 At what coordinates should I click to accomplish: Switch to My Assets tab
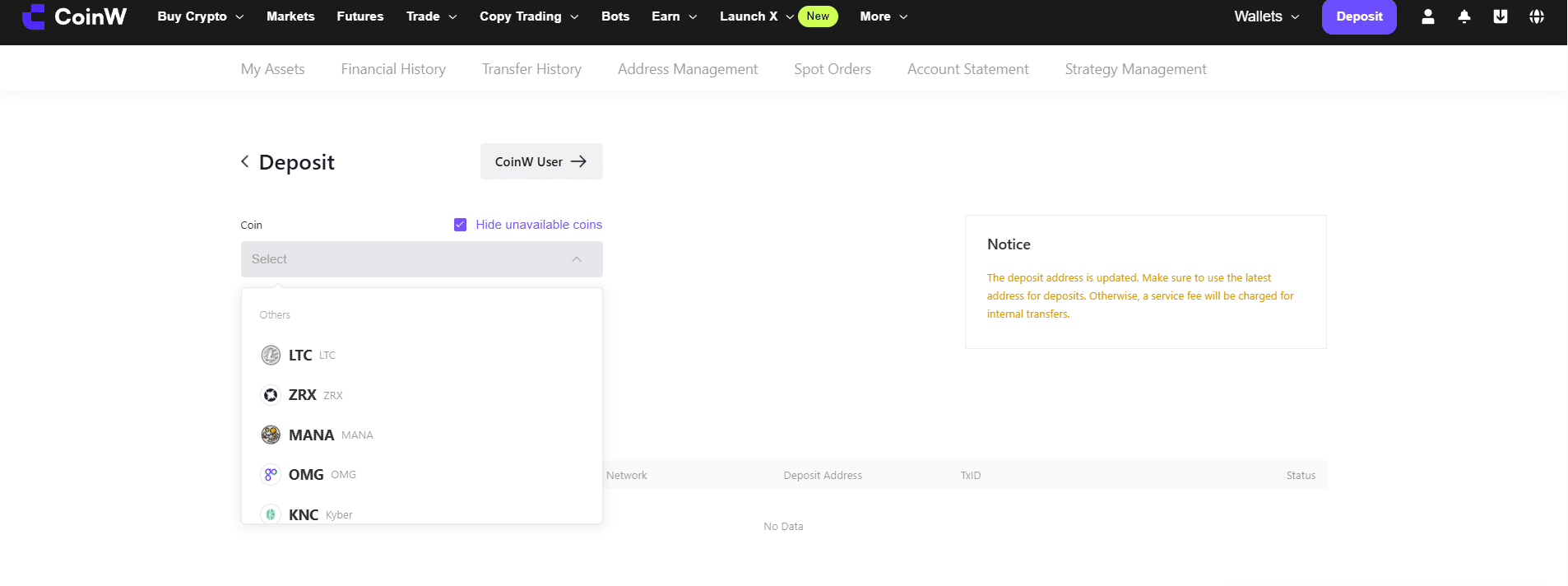(x=273, y=69)
